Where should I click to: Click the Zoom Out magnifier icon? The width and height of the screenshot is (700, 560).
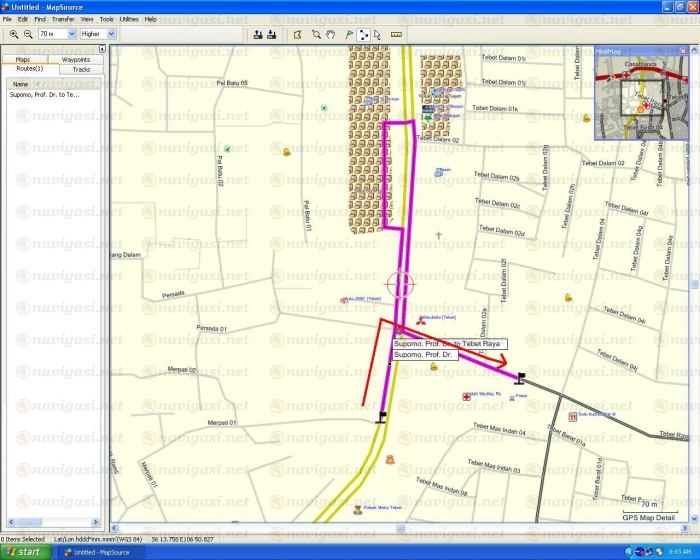(x=28, y=34)
